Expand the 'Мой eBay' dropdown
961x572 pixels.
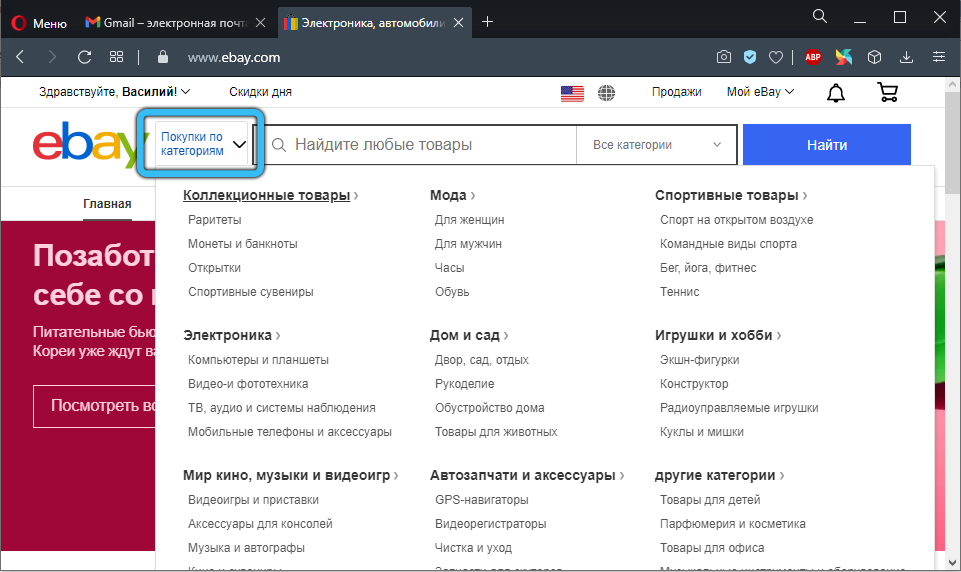point(760,92)
